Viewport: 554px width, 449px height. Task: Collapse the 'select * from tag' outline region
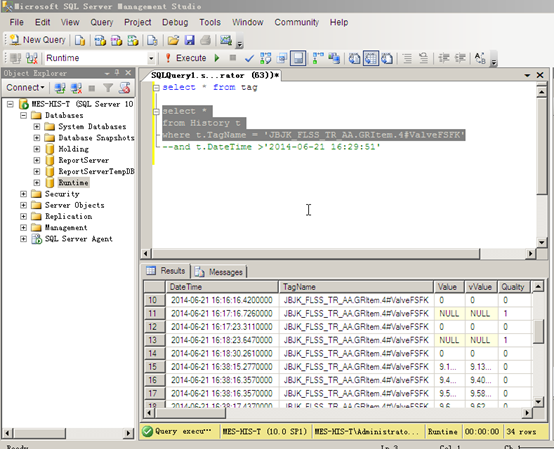[156, 88]
